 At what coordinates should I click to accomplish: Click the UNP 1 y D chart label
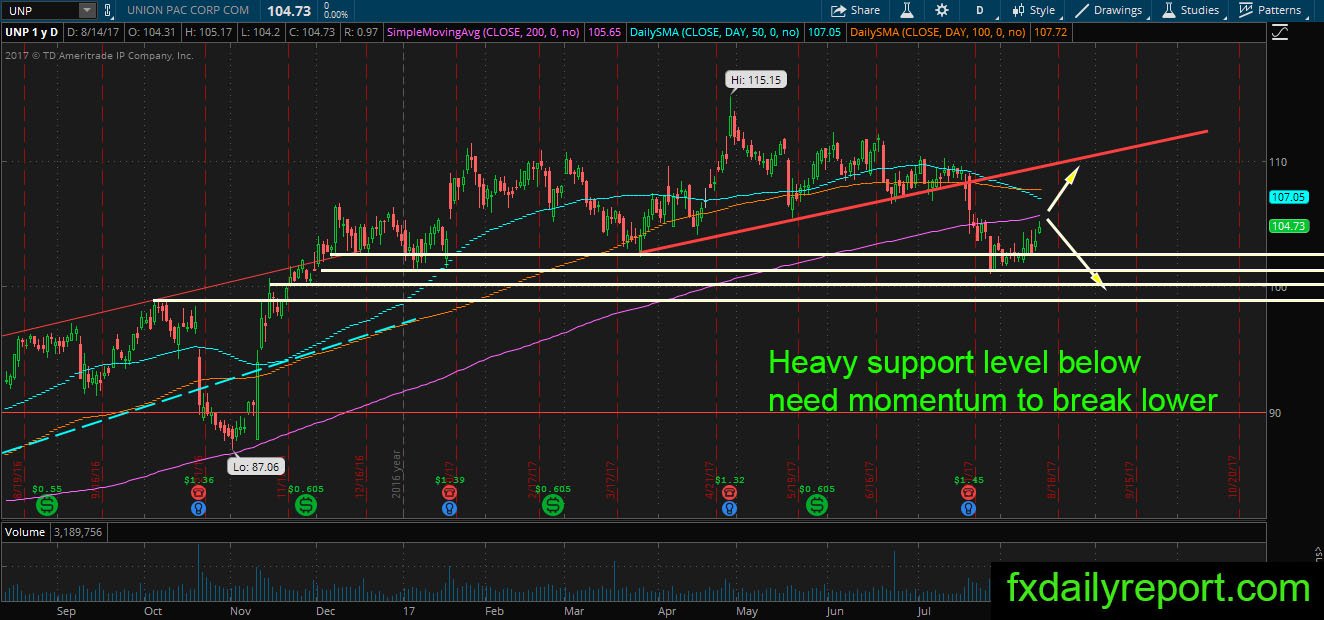point(31,32)
